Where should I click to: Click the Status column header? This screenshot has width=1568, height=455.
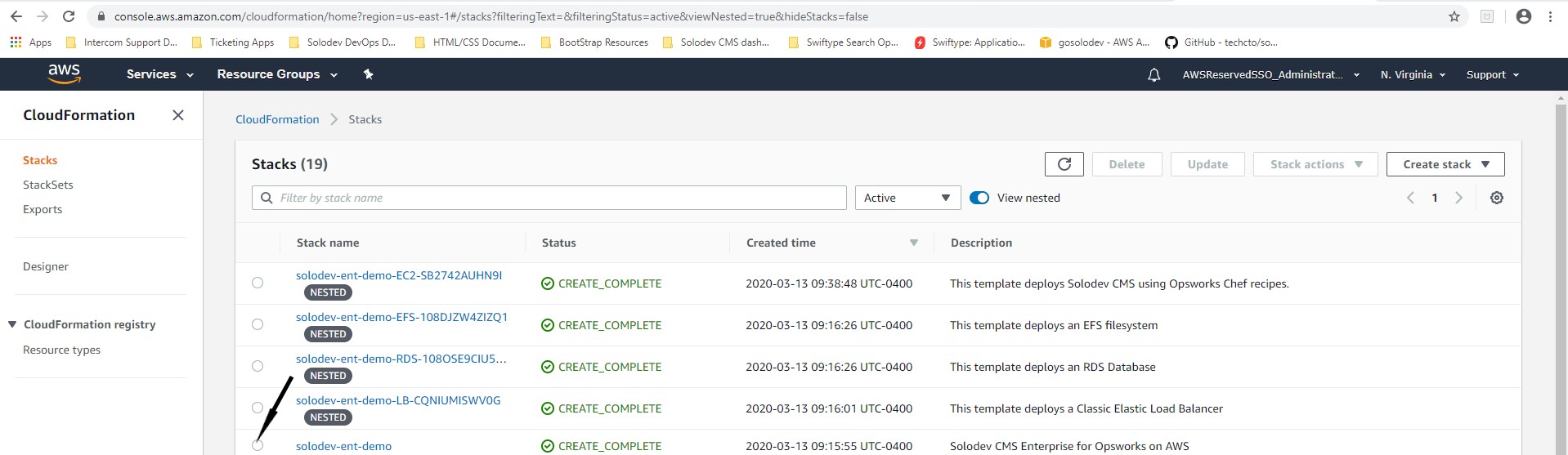[x=559, y=243]
